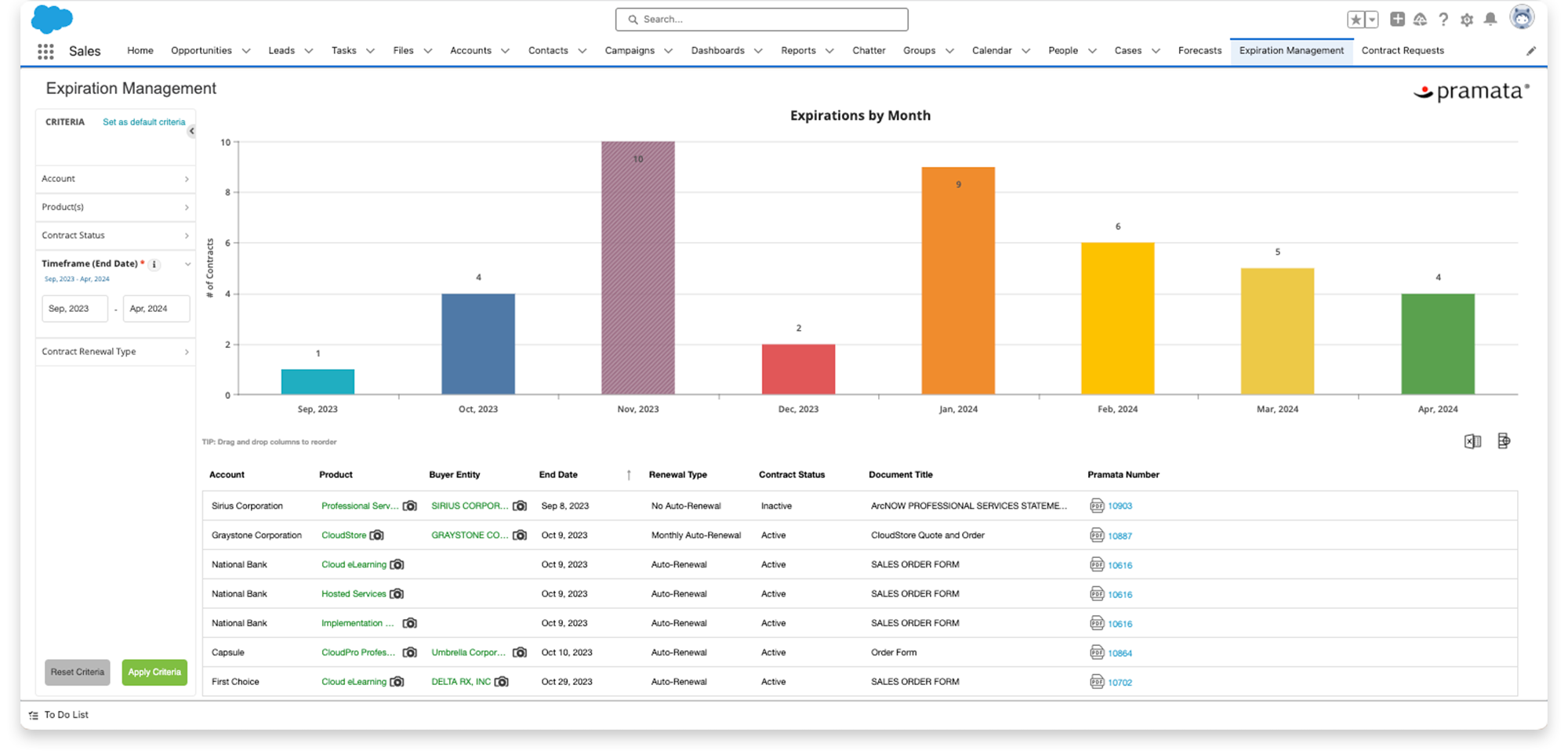
Task: Open Hosted Services product link
Action: 354,594
